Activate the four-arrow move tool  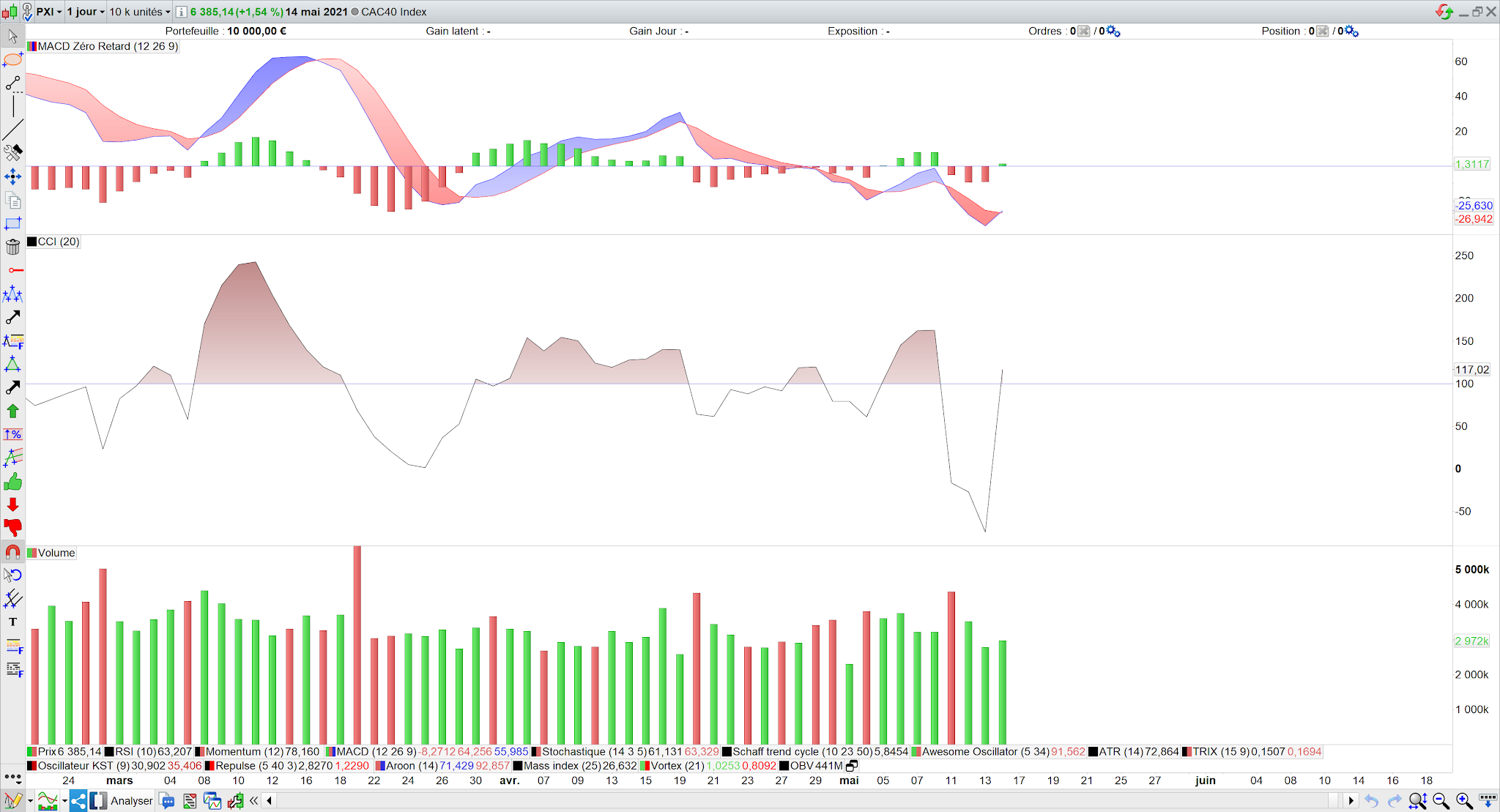coord(12,176)
